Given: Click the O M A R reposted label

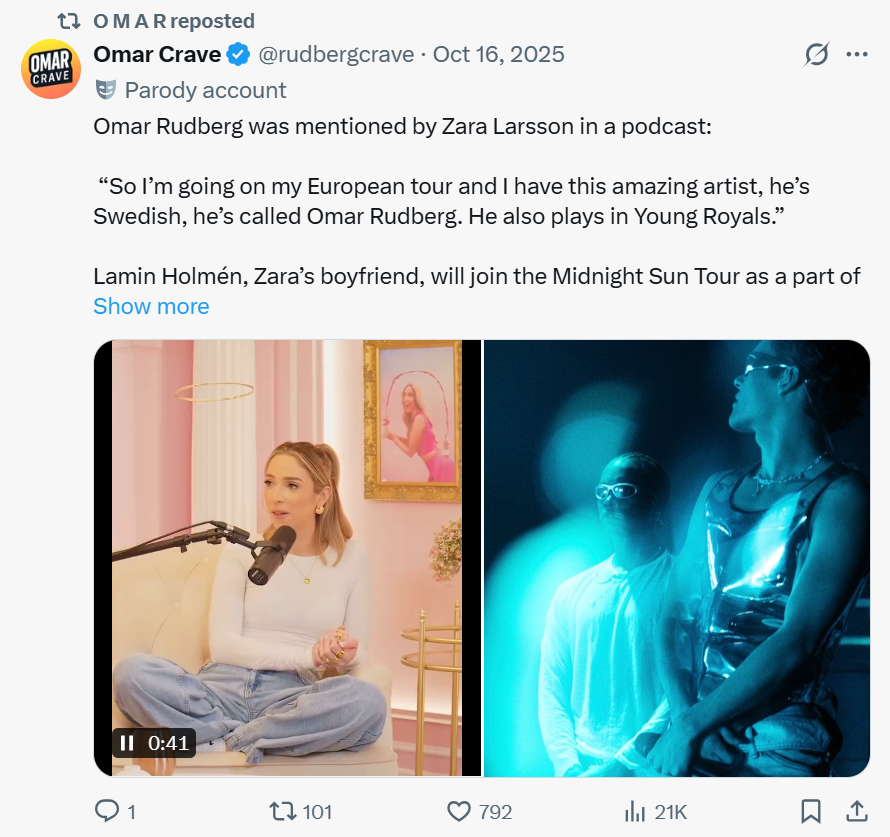Looking at the screenshot, I should (x=173, y=20).
